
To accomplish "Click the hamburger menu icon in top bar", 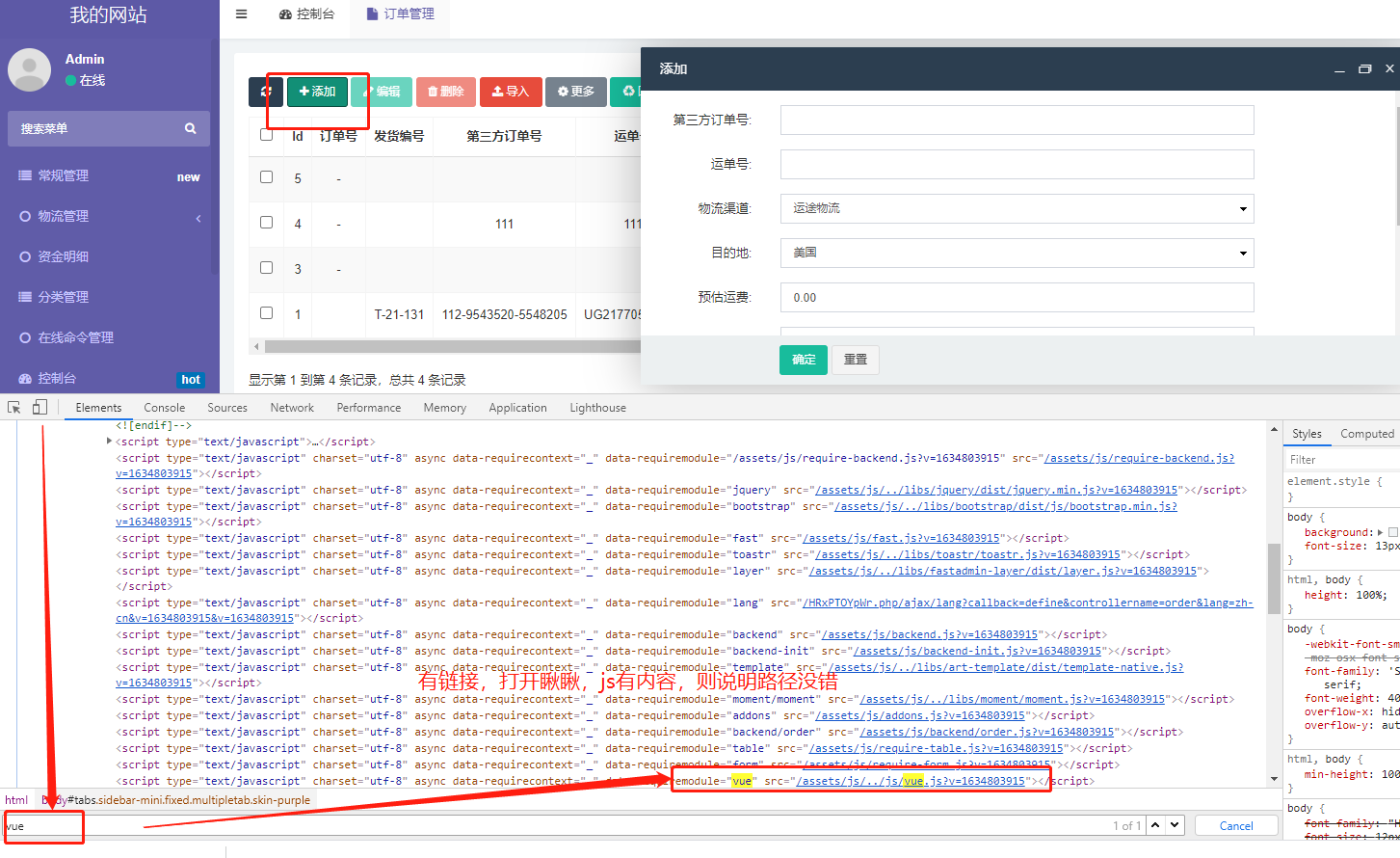I will 240,14.
